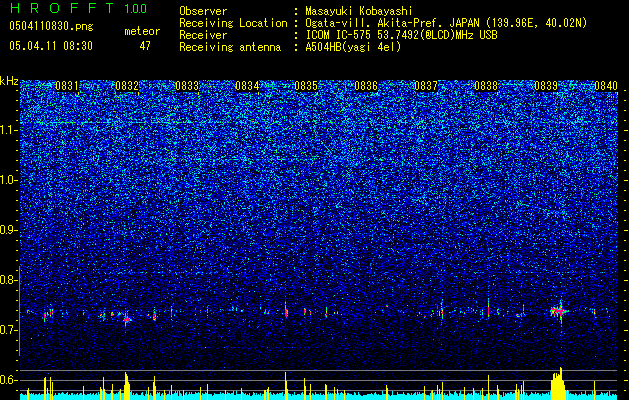Click the Observer label

[203, 11]
